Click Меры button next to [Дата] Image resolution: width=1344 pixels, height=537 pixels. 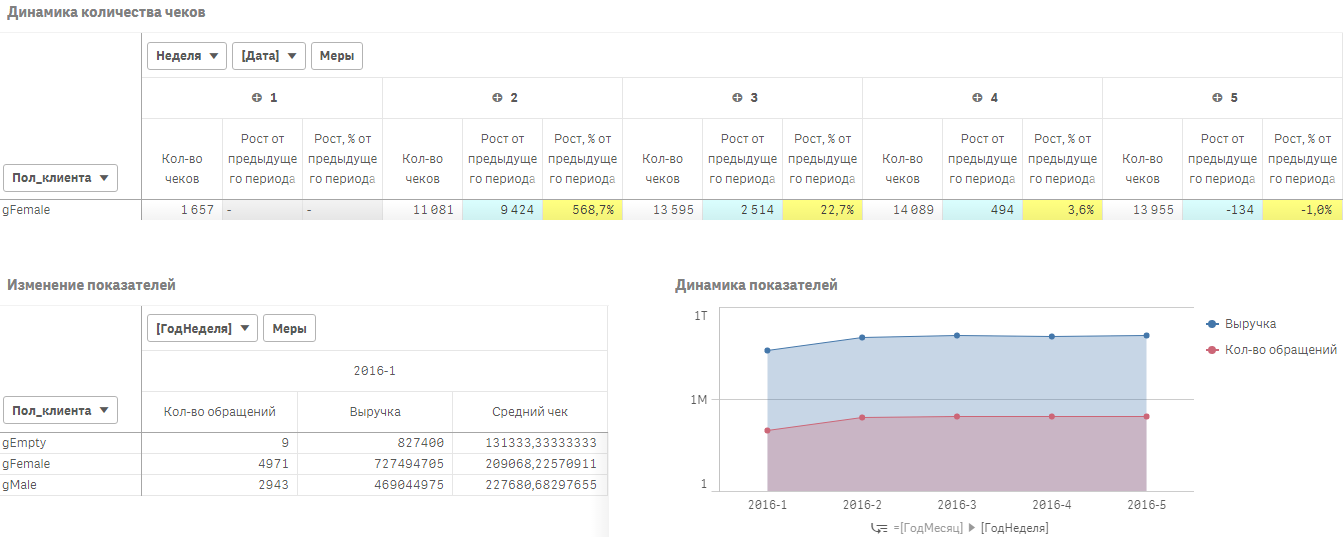[x=336, y=56]
